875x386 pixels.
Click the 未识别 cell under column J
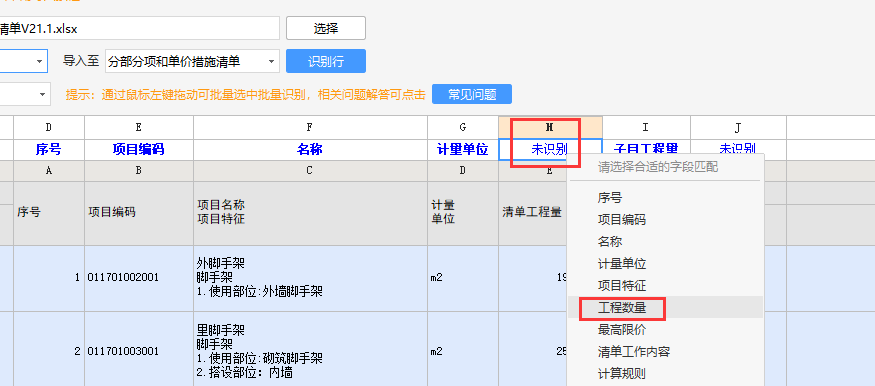[738, 148]
